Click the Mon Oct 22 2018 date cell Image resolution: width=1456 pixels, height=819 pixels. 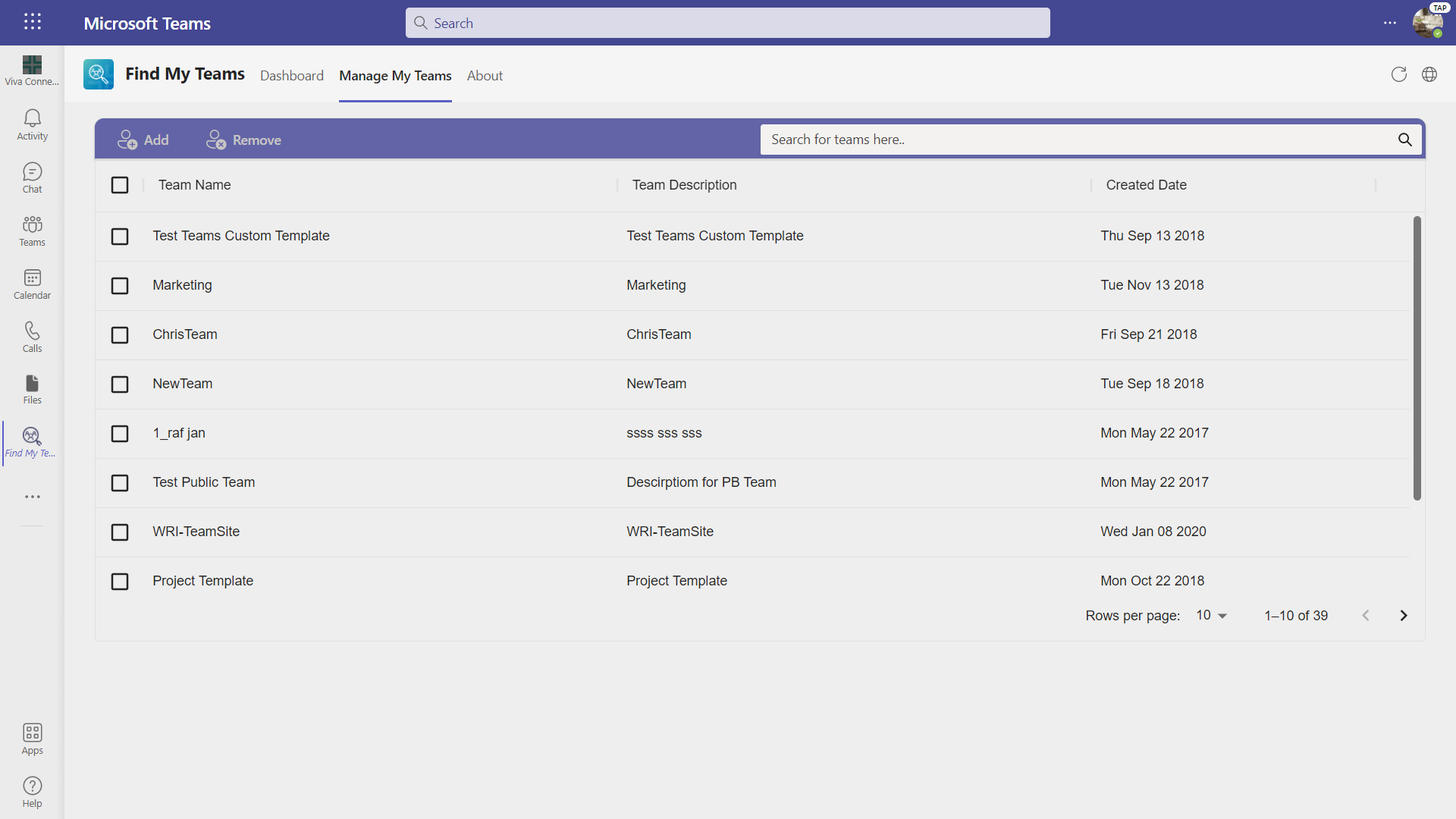[x=1153, y=581]
